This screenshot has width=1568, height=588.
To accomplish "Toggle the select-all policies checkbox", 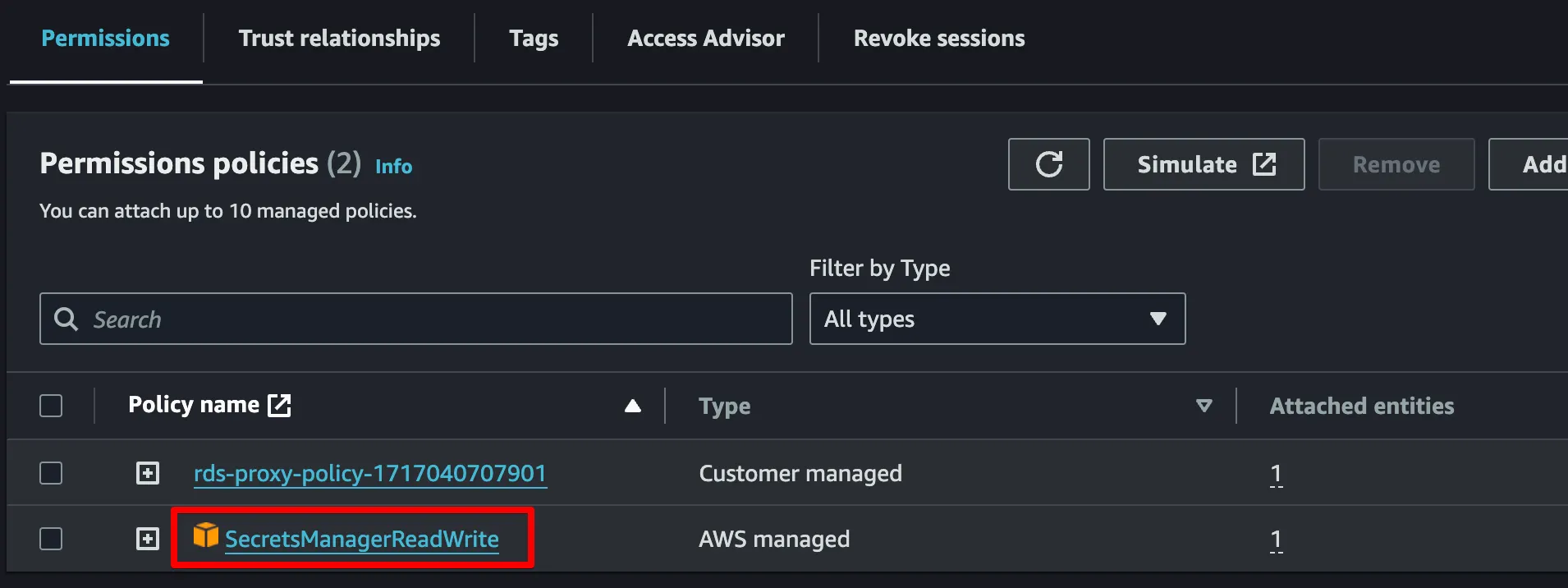I will (x=51, y=406).
